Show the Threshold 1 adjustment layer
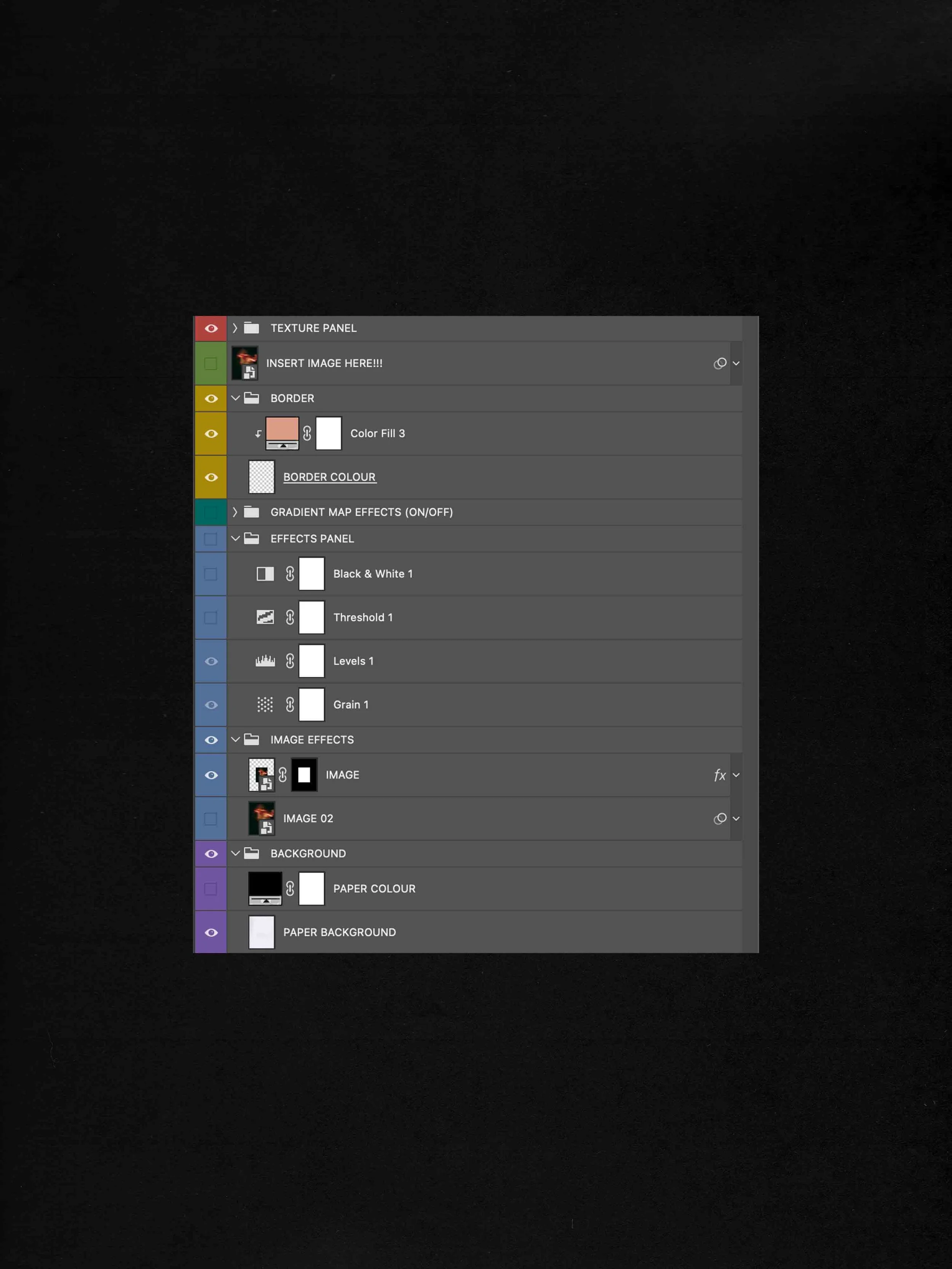The width and height of the screenshot is (952, 1269). 211,617
